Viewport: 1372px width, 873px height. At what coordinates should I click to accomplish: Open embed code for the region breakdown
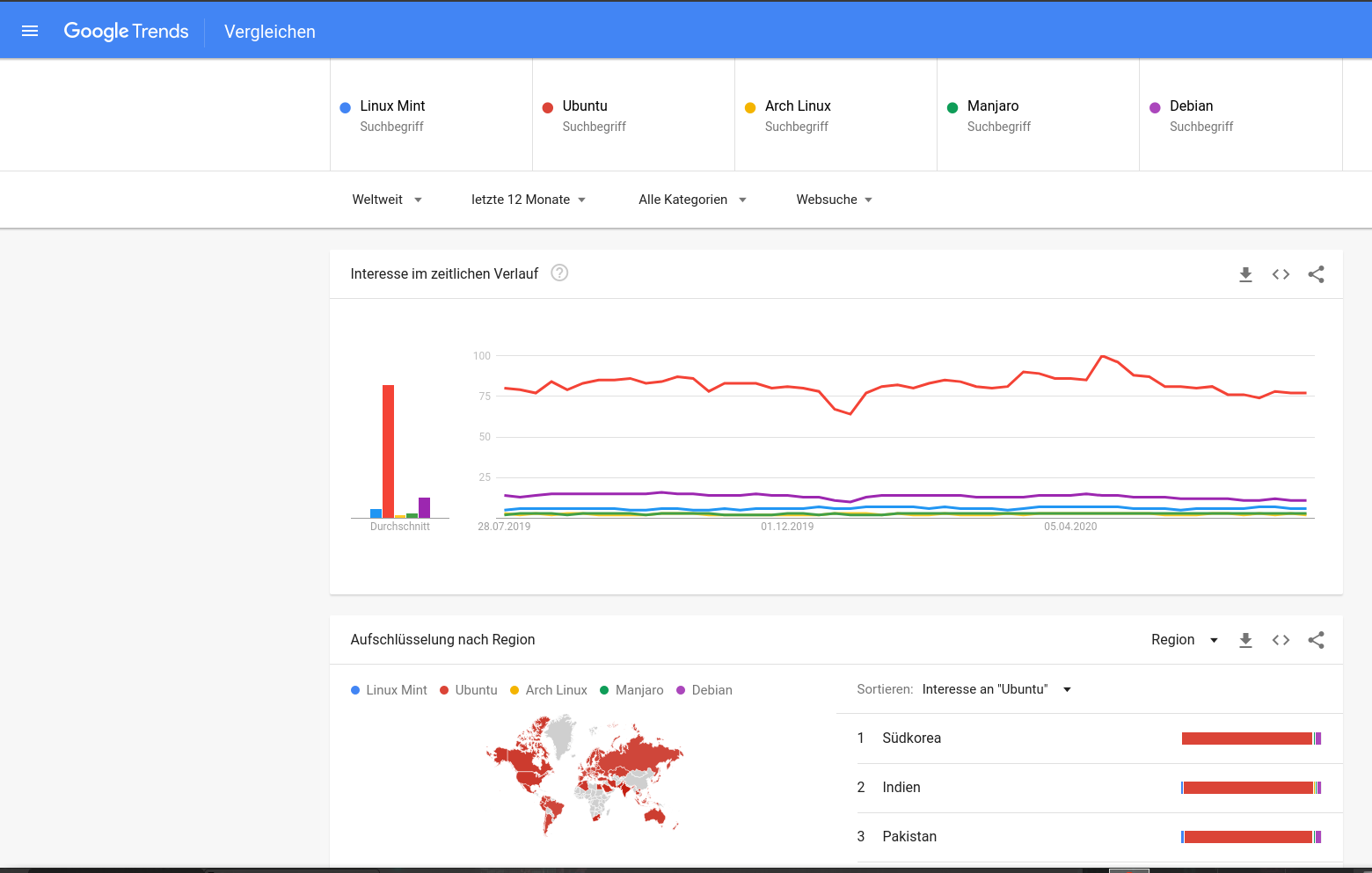tap(1281, 640)
